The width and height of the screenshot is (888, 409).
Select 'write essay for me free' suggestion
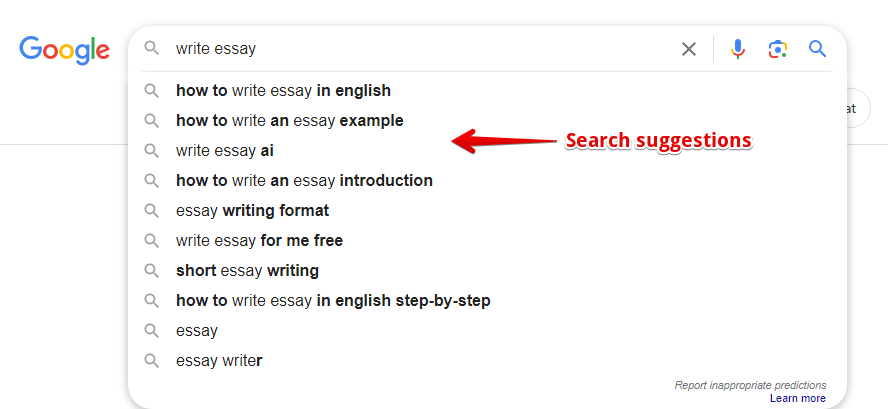coord(259,241)
